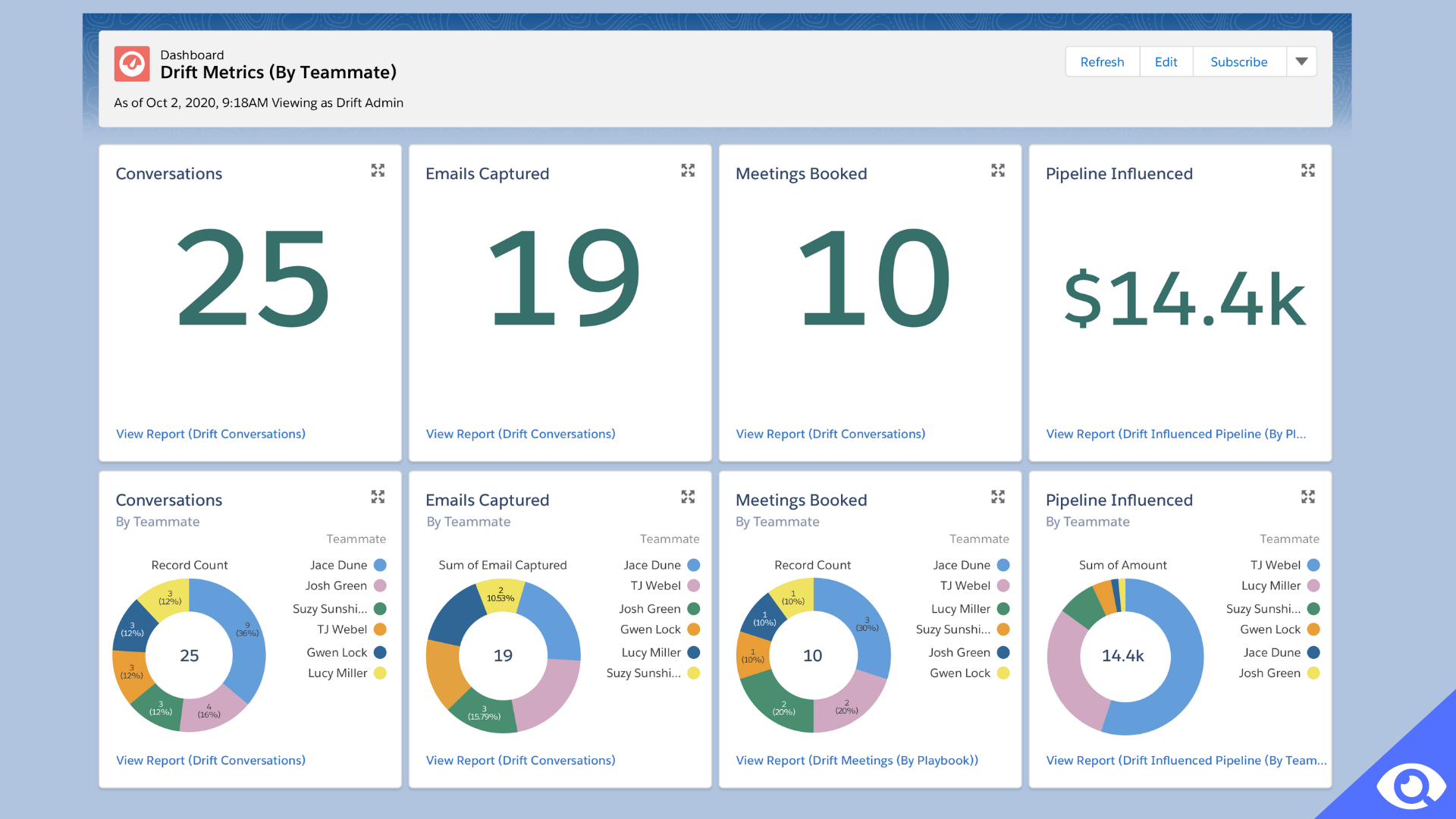The height and width of the screenshot is (819, 1456).
Task: Expand Pipeline Influenced By Teammate chart
Action: [x=1308, y=497]
